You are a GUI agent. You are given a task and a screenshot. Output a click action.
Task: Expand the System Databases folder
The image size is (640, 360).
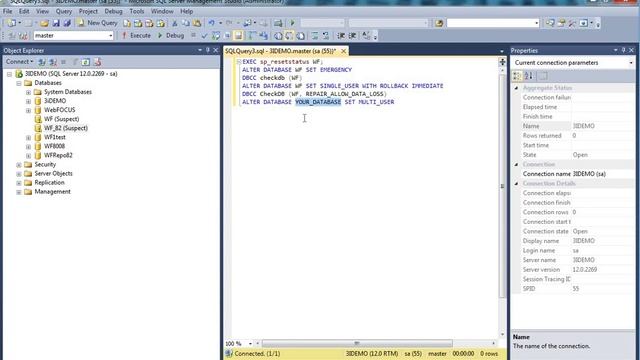tap(28, 92)
